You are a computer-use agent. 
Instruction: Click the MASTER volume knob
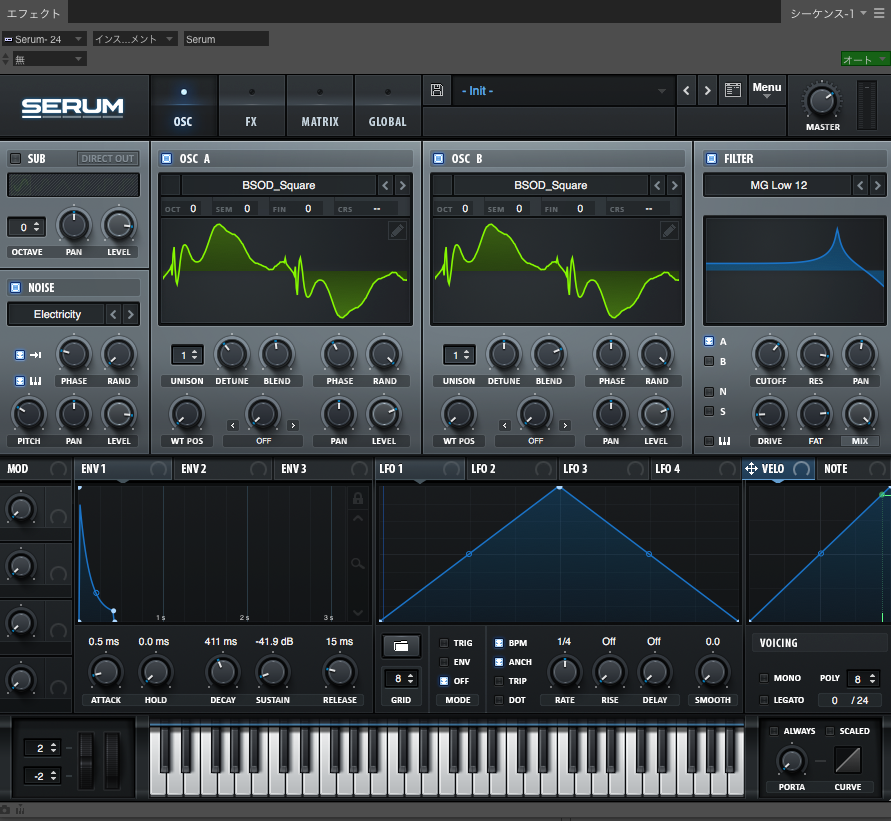coord(822,102)
